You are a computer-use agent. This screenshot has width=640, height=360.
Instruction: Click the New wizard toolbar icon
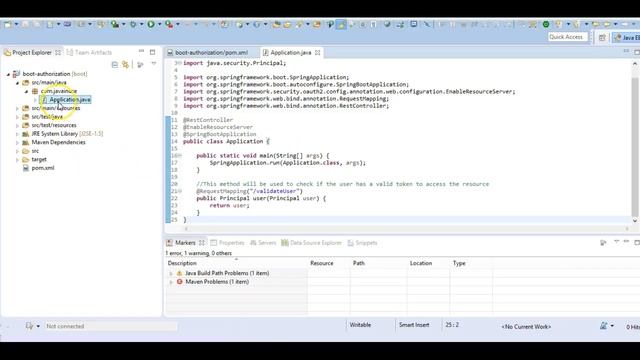pos(7,24)
